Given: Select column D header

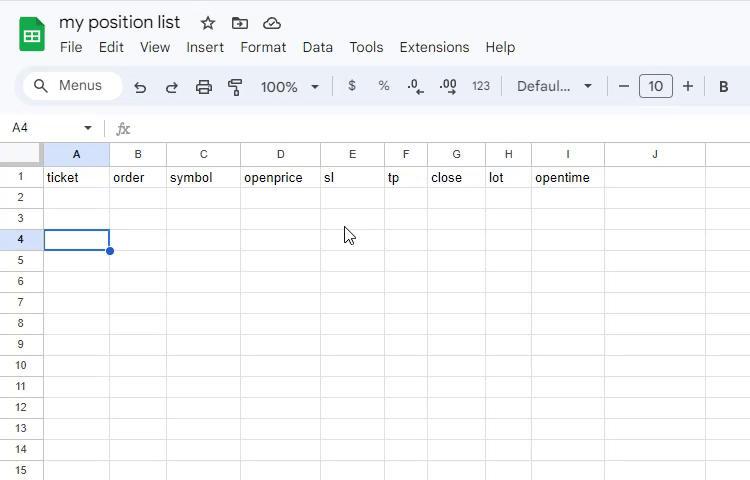Looking at the screenshot, I should tap(281, 154).
